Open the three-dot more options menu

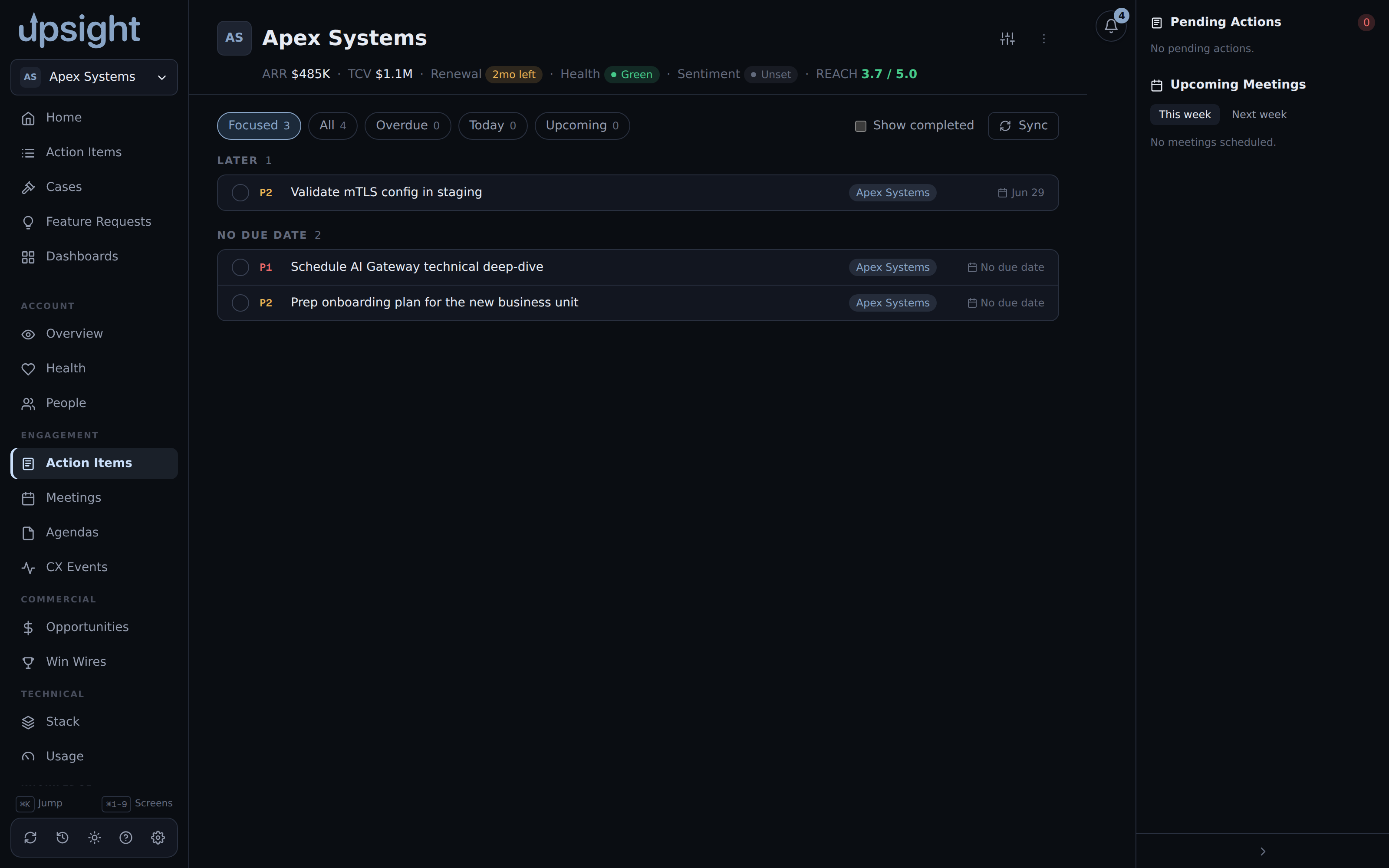1043,39
